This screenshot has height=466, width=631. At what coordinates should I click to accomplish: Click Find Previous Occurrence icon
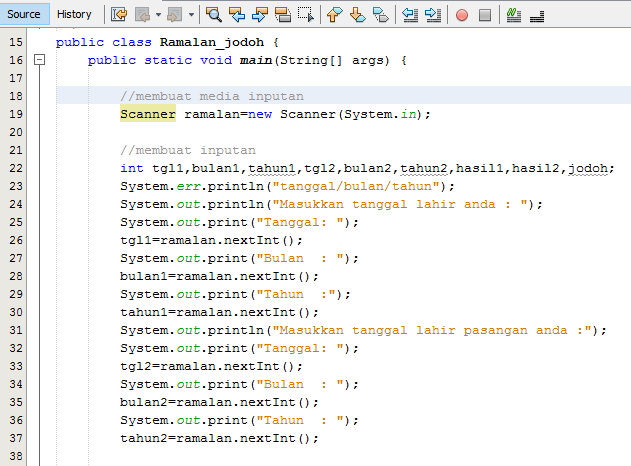pos(237,15)
